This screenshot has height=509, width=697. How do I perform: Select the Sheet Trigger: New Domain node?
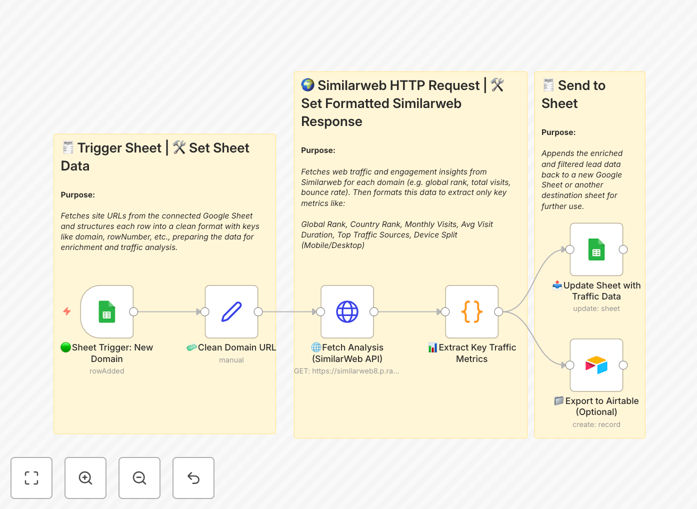(107, 312)
